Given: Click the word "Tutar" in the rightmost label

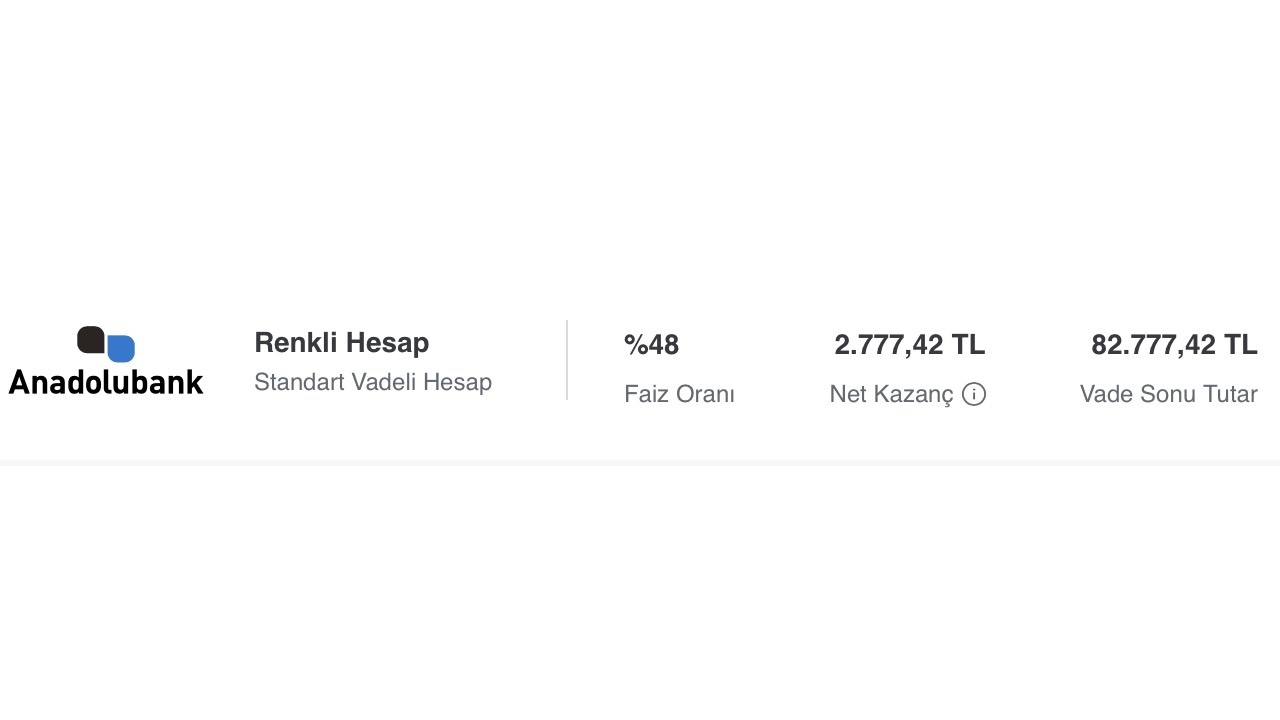Looking at the screenshot, I should point(1228,394).
